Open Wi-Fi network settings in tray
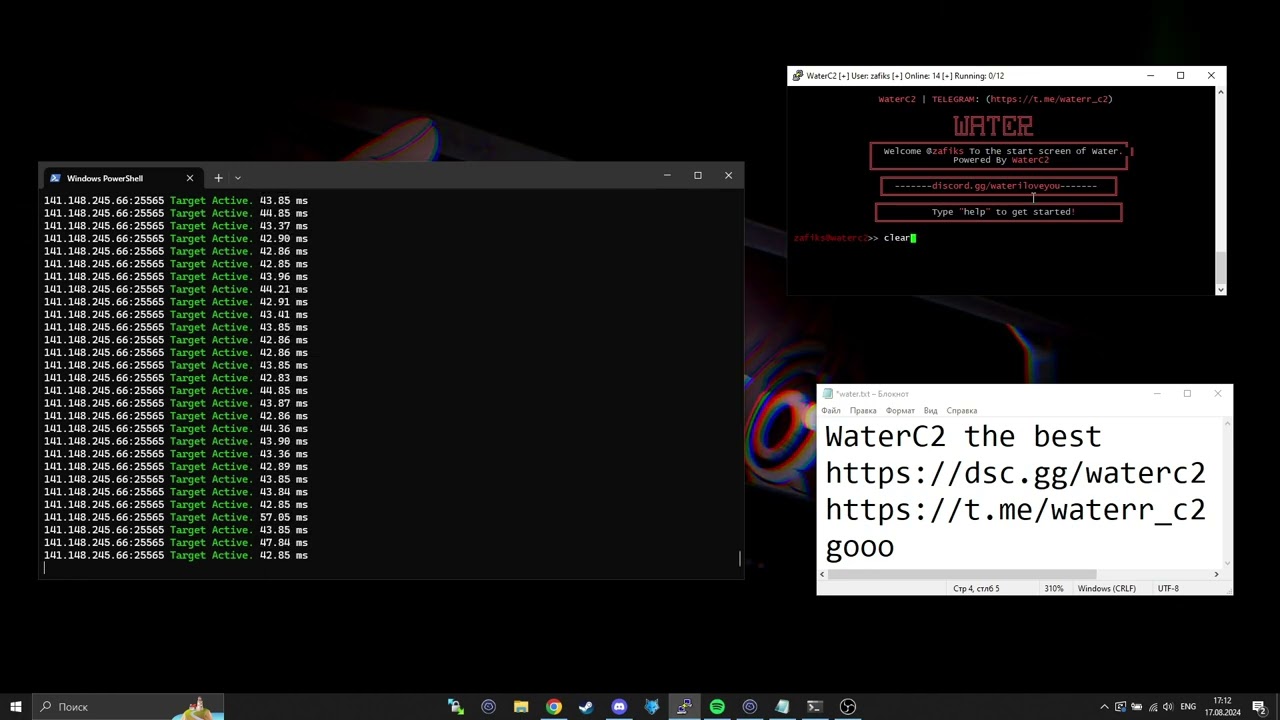The image size is (1280, 720). [x=1152, y=706]
